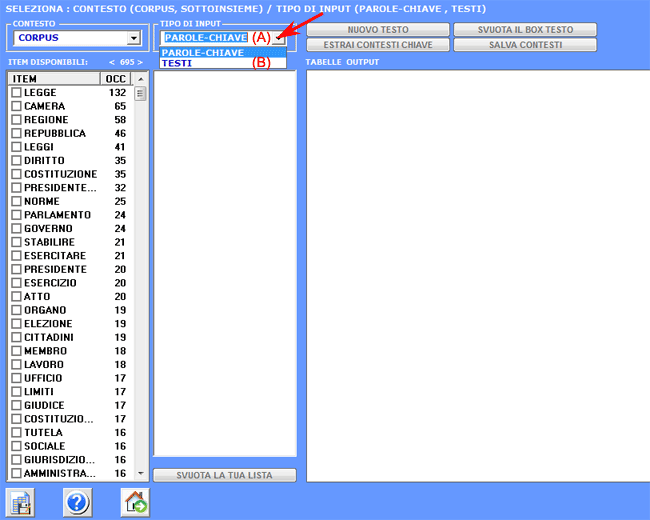Image resolution: width=650 pixels, height=520 pixels.
Task: Click the NUOVO TESTO button
Action: pos(377,30)
